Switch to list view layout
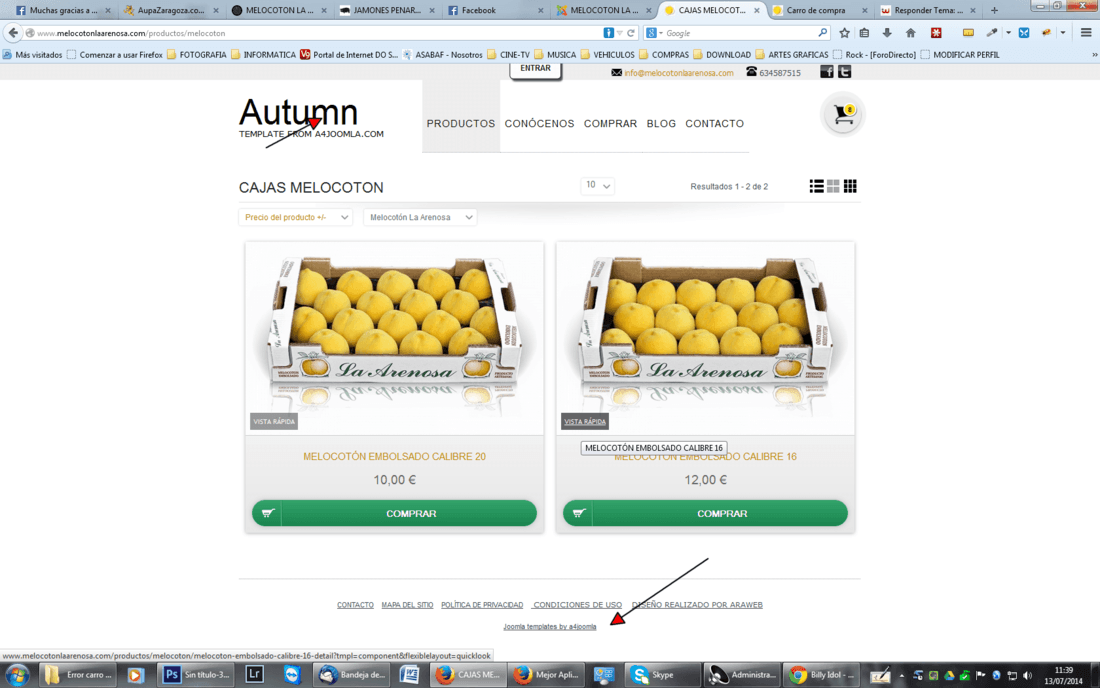This screenshot has width=1100, height=688. (x=816, y=186)
